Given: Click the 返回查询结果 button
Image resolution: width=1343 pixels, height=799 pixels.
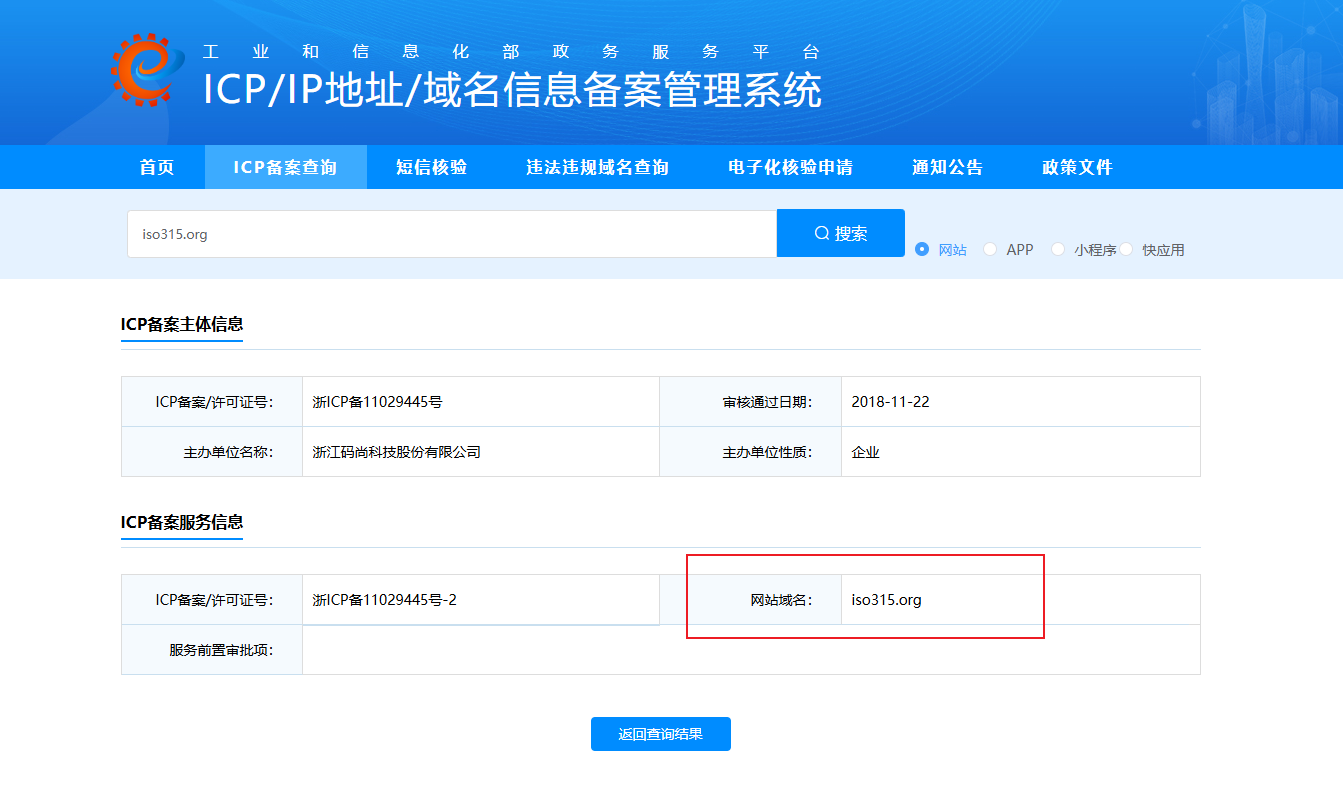Looking at the screenshot, I should click(x=661, y=734).
